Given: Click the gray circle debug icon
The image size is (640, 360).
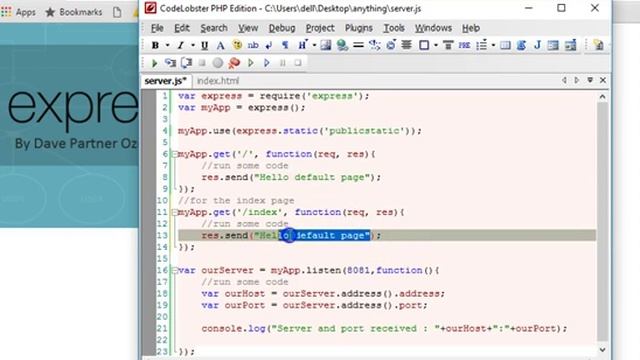Looking at the screenshot, I should [218, 63].
